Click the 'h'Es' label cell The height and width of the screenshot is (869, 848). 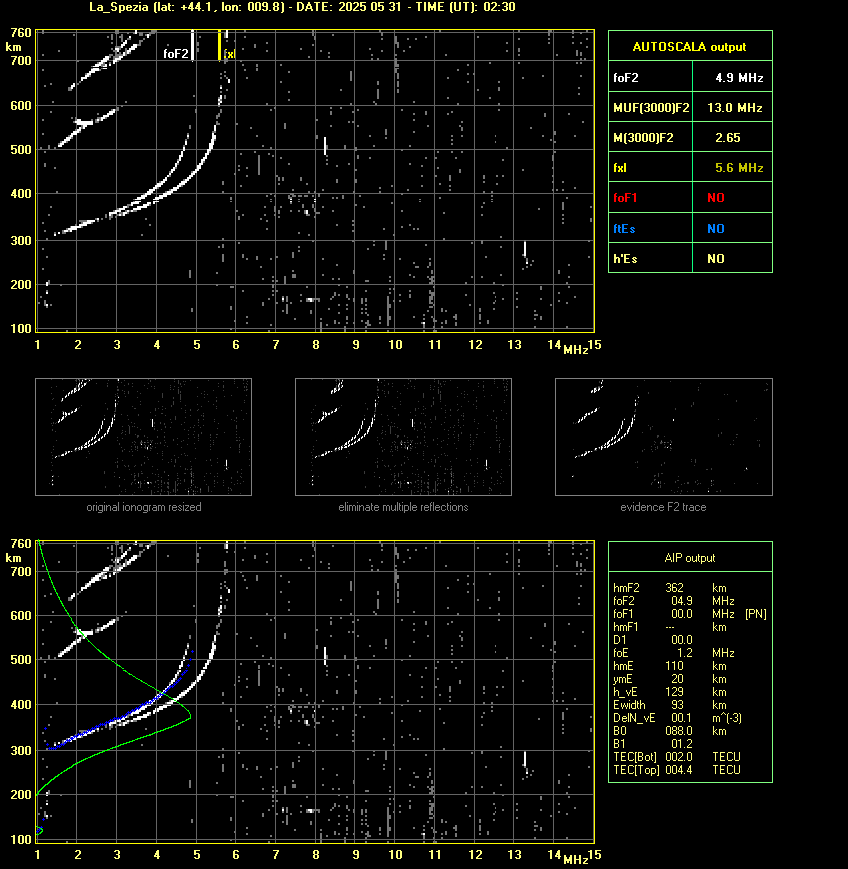(651, 258)
